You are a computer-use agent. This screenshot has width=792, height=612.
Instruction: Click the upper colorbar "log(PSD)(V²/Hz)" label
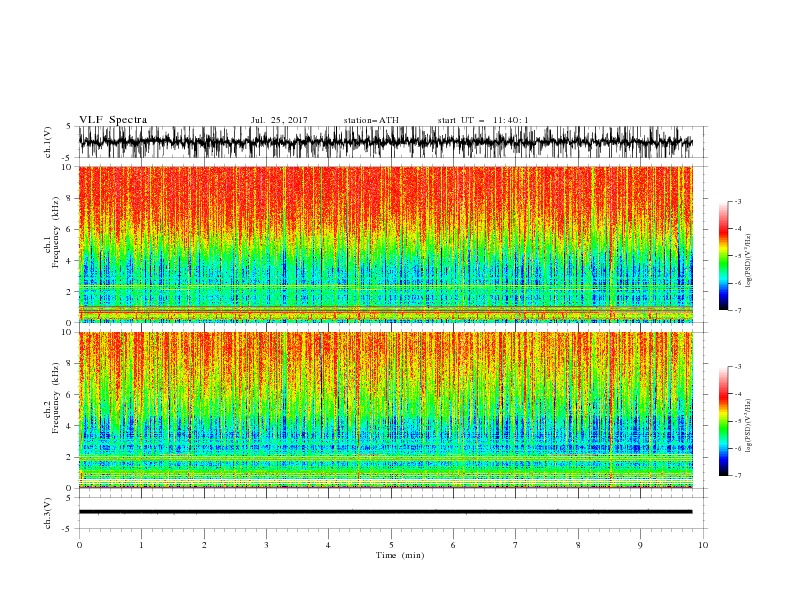748,261
